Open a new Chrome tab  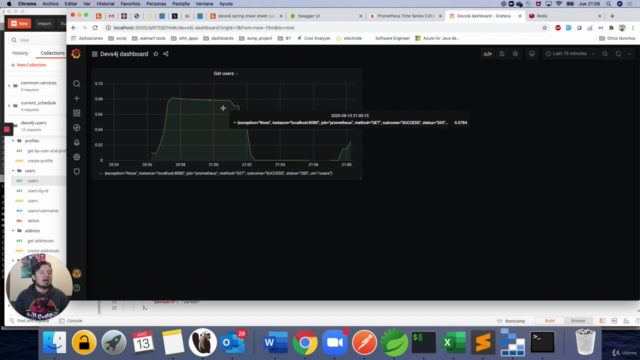click(612, 16)
